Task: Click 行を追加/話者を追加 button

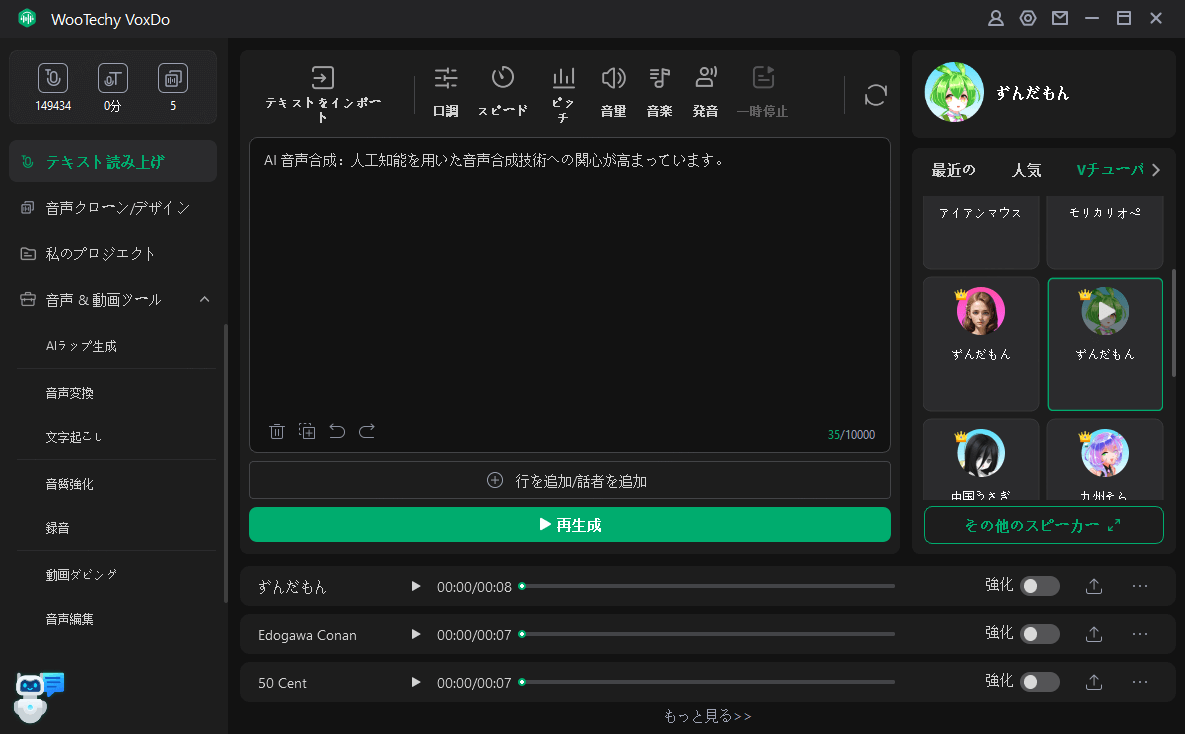Action: coord(570,481)
